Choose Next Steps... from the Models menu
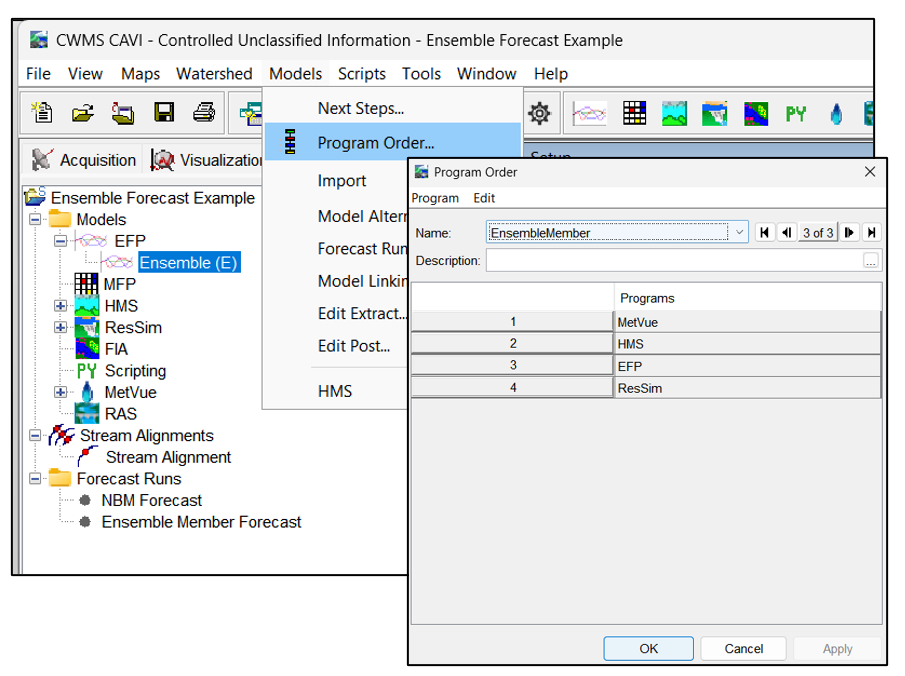This screenshot has height=676, width=905. [x=361, y=108]
